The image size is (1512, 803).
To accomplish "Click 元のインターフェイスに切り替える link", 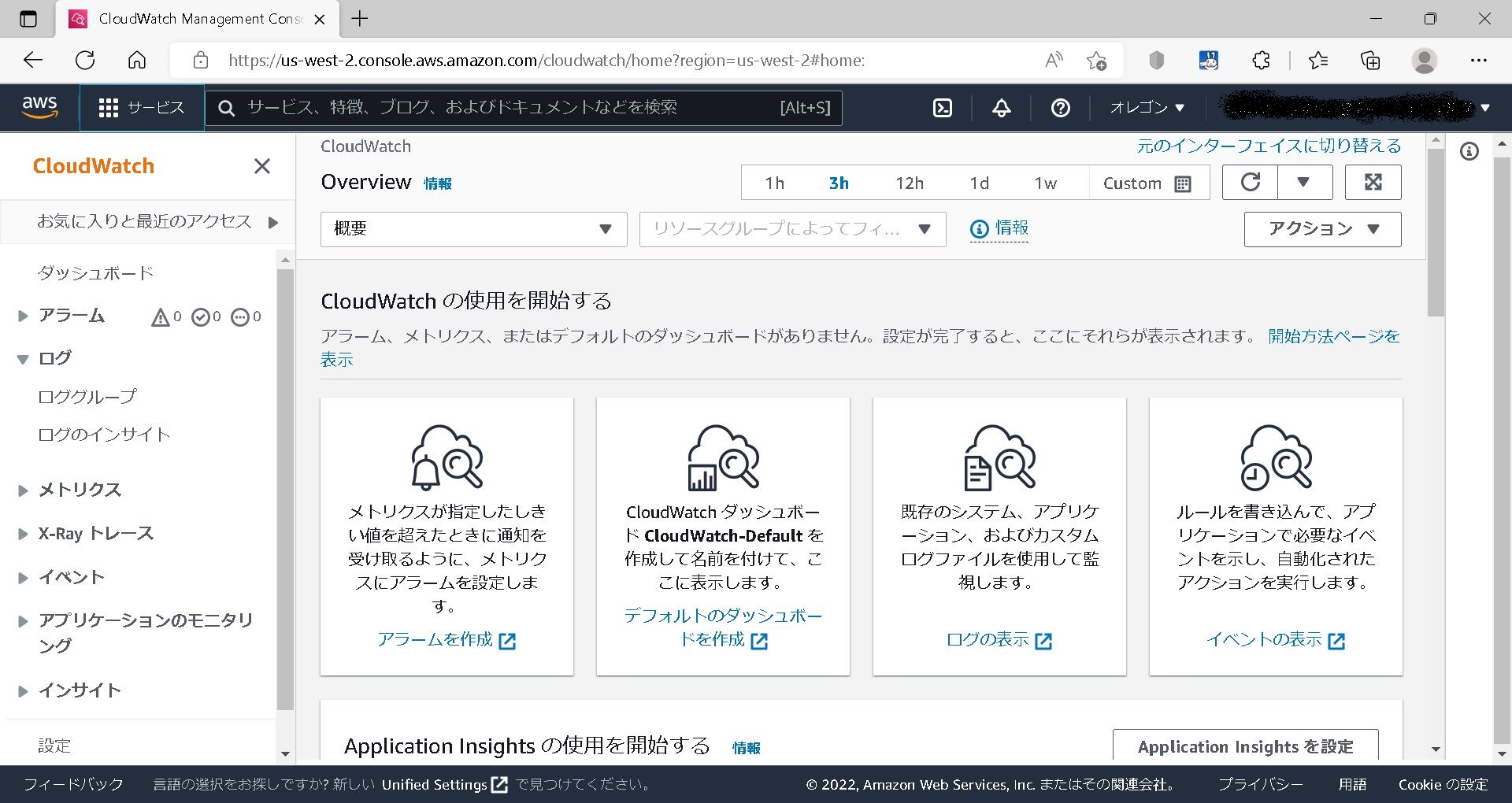I will point(1269,146).
